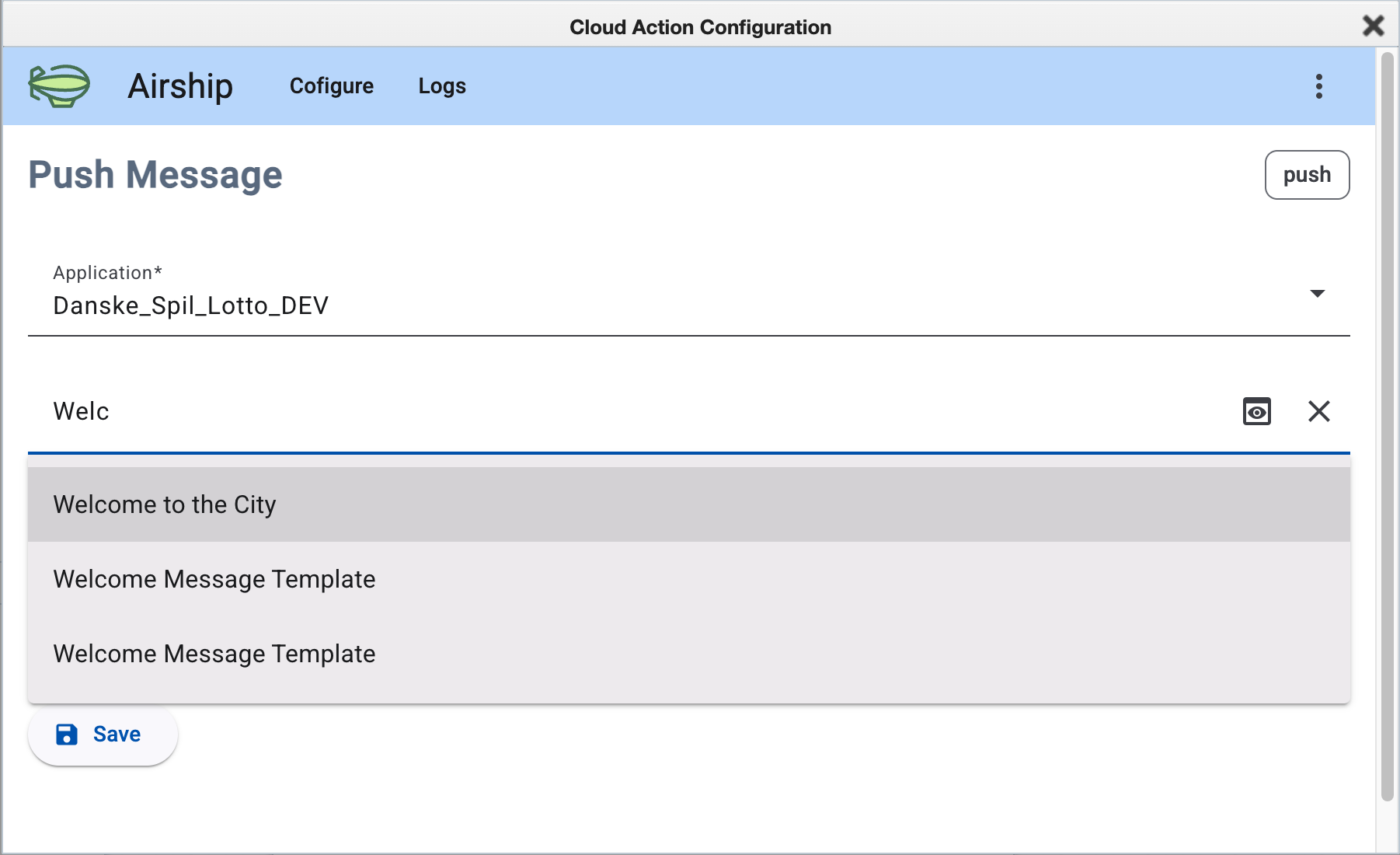
Task: Toggle the template preview eye icon
Action: tap(1256, 411)
